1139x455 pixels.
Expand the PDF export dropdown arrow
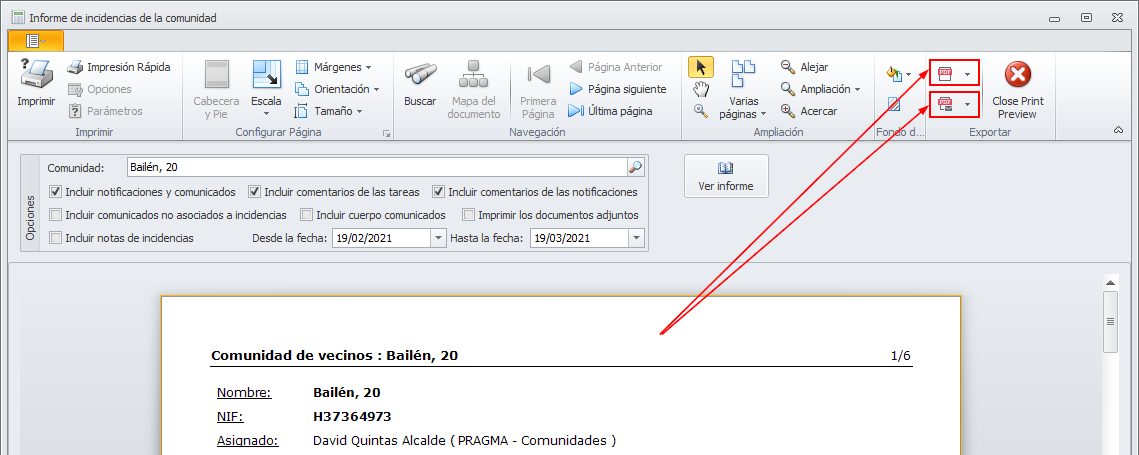(967, 74)
